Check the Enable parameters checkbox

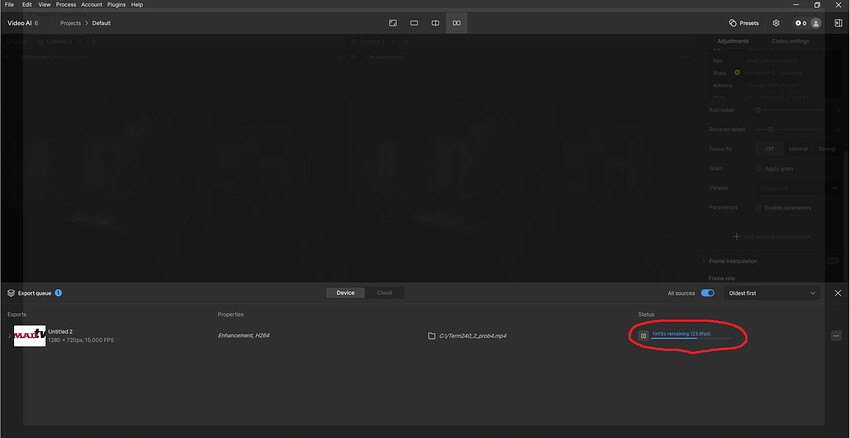click(759, 207)
